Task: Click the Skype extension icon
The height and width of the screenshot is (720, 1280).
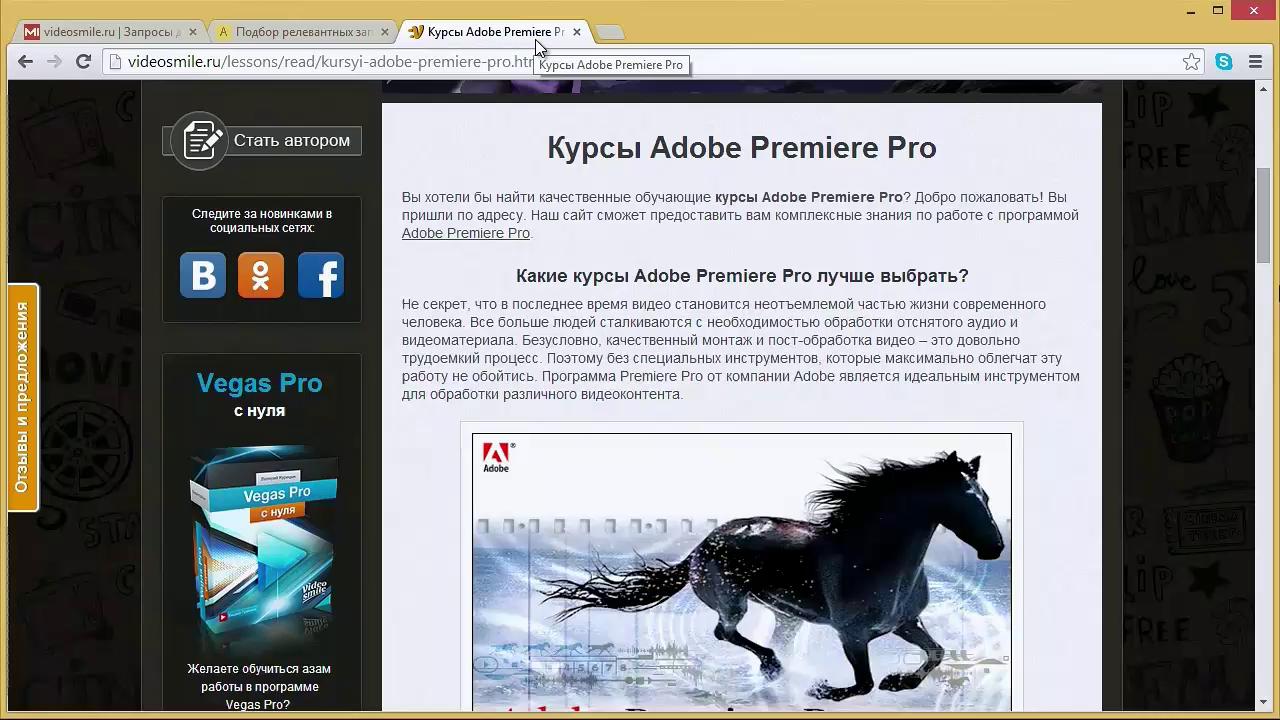Action: (1224, 62)
